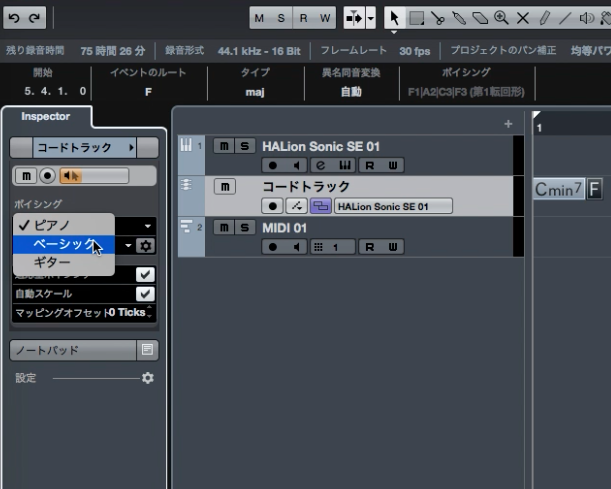611x489 pixels.
Task: Select the Object Selection arrow tool
Action: tap(394, 18)
